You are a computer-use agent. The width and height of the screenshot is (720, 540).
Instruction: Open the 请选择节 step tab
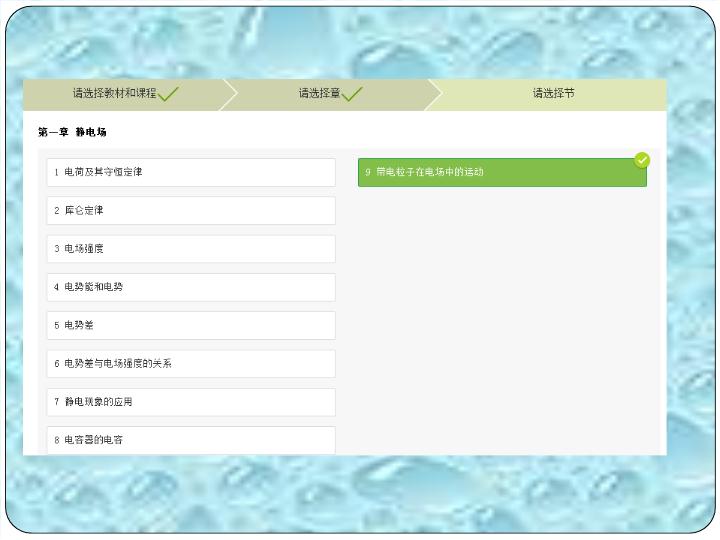[553, 94]
